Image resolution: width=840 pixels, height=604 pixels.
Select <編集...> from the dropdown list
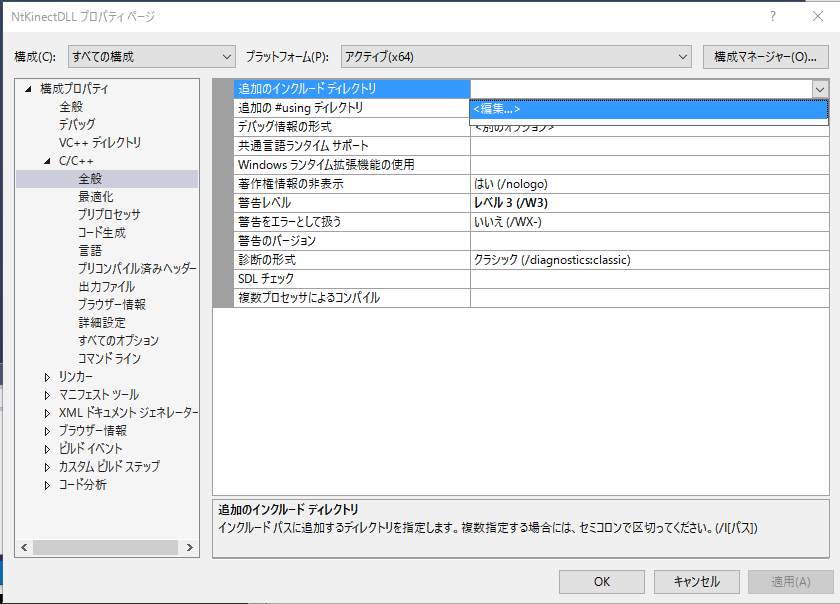(x=648, y=109)
